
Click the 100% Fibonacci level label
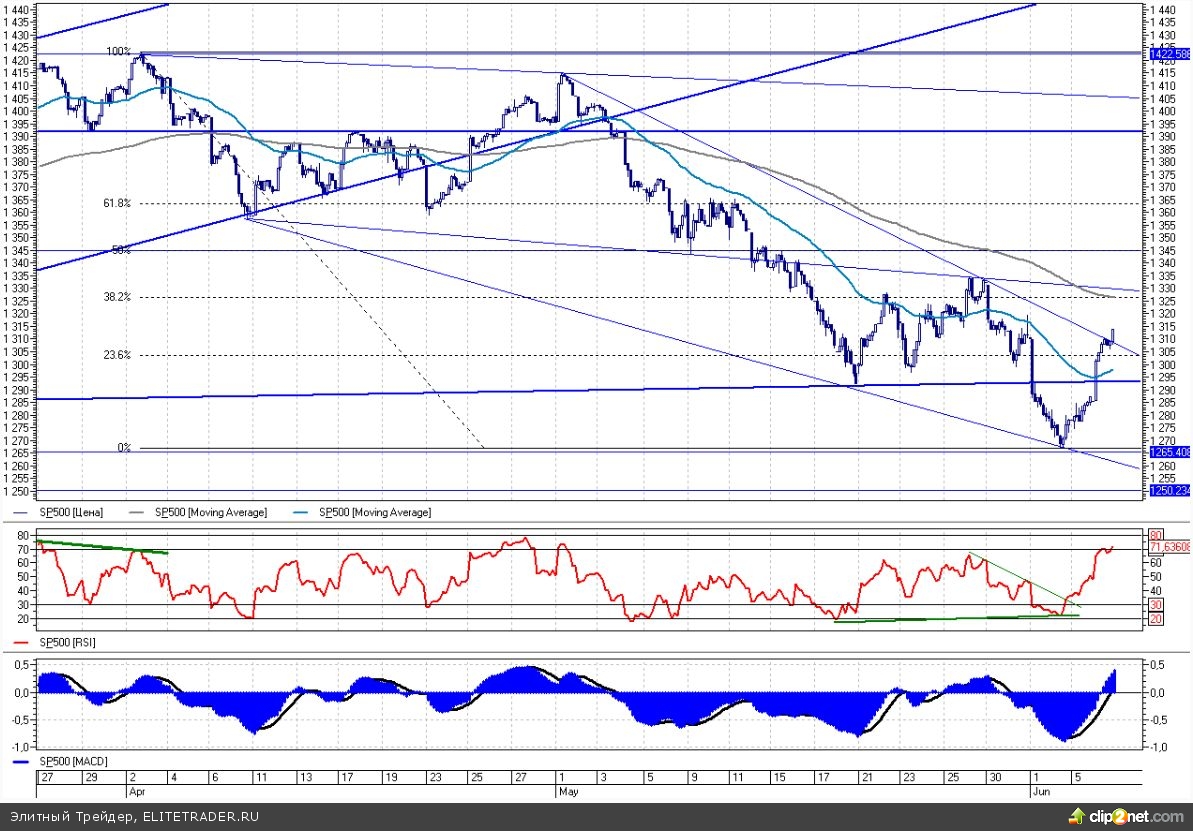pyautogui.click(x=119, y=51)
